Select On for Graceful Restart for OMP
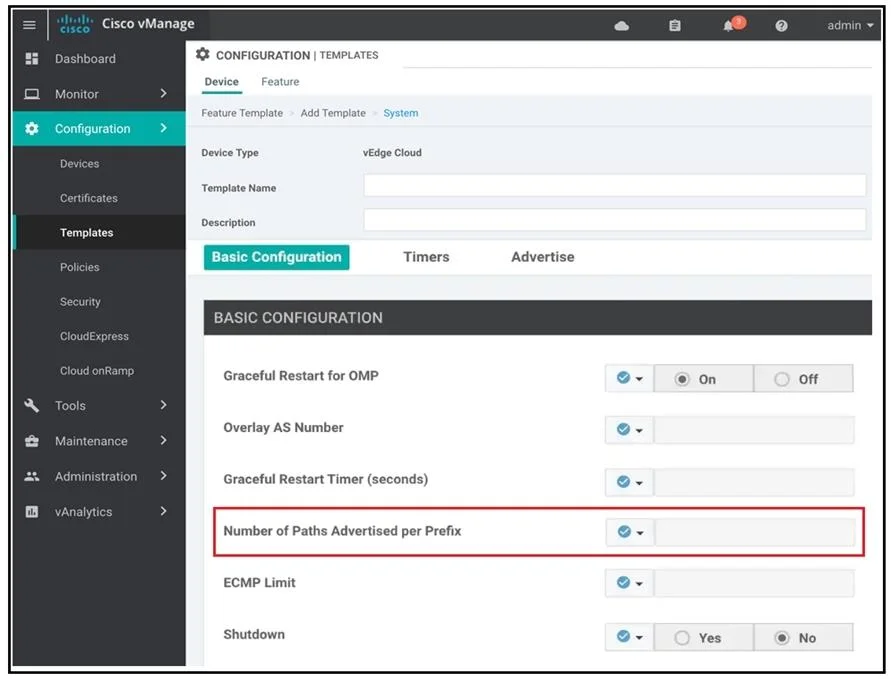The image size is (891, 679). click(703, 379)
